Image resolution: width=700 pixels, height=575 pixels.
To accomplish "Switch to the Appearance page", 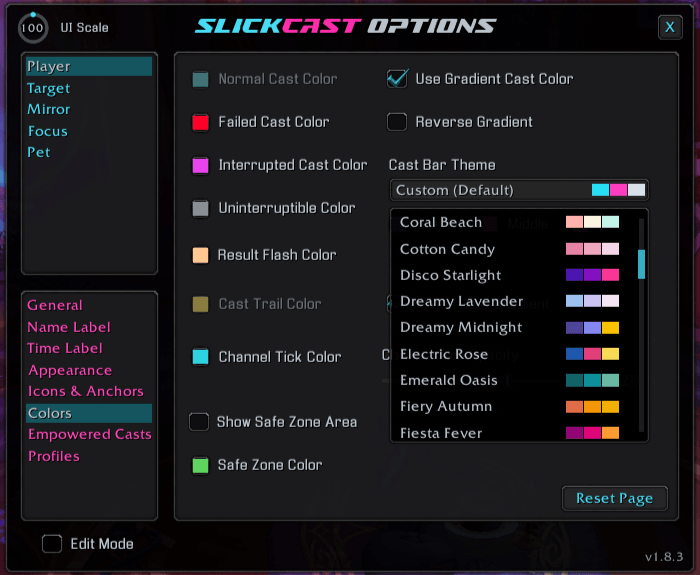I will pyautogui.click(x=89, y=370).
